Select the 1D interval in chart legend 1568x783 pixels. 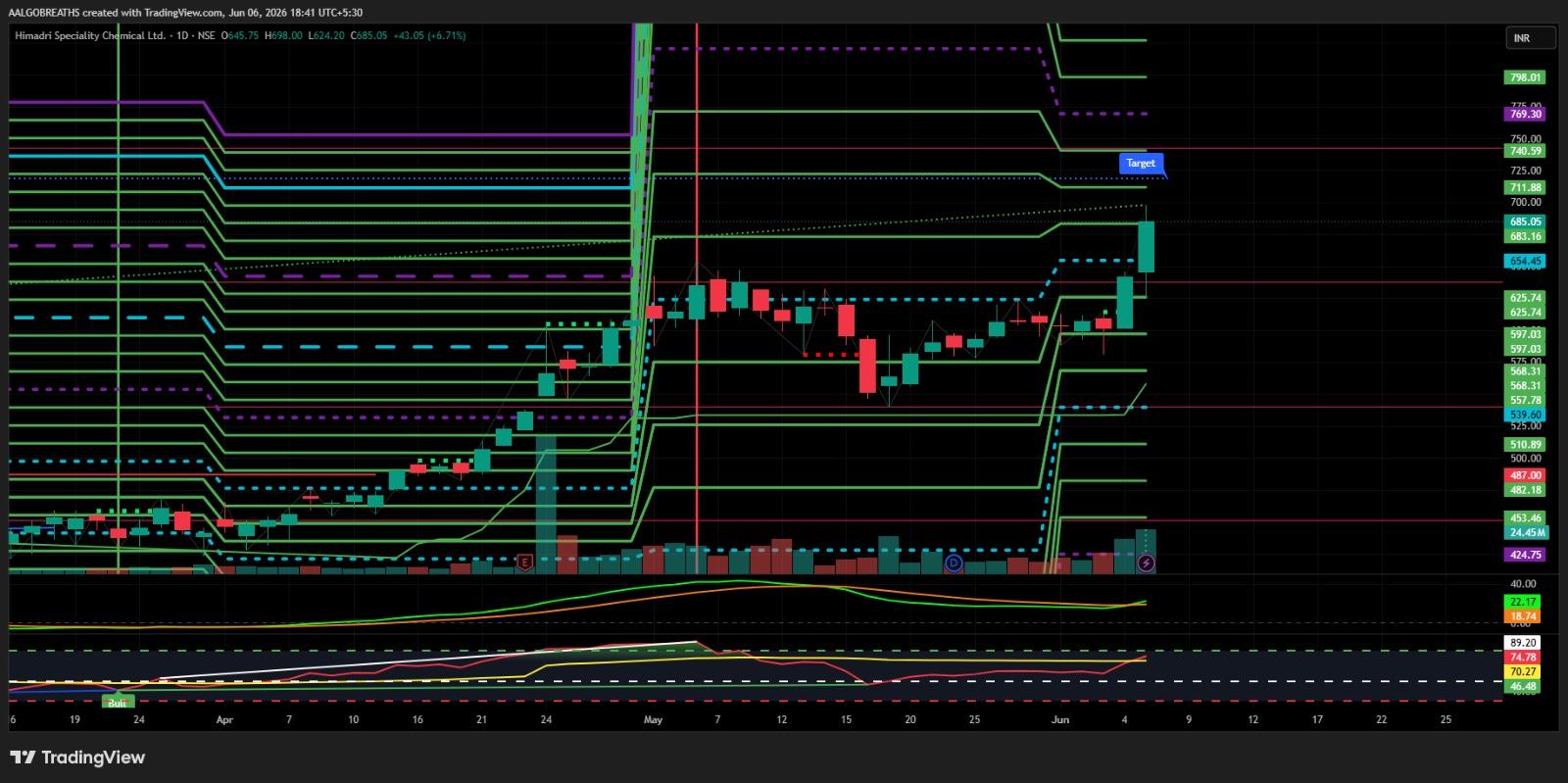(180, 35)
